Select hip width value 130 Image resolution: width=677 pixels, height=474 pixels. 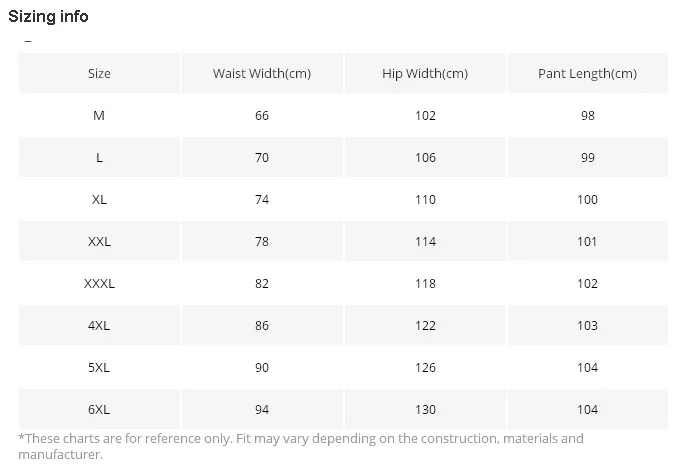pos(425,409)
